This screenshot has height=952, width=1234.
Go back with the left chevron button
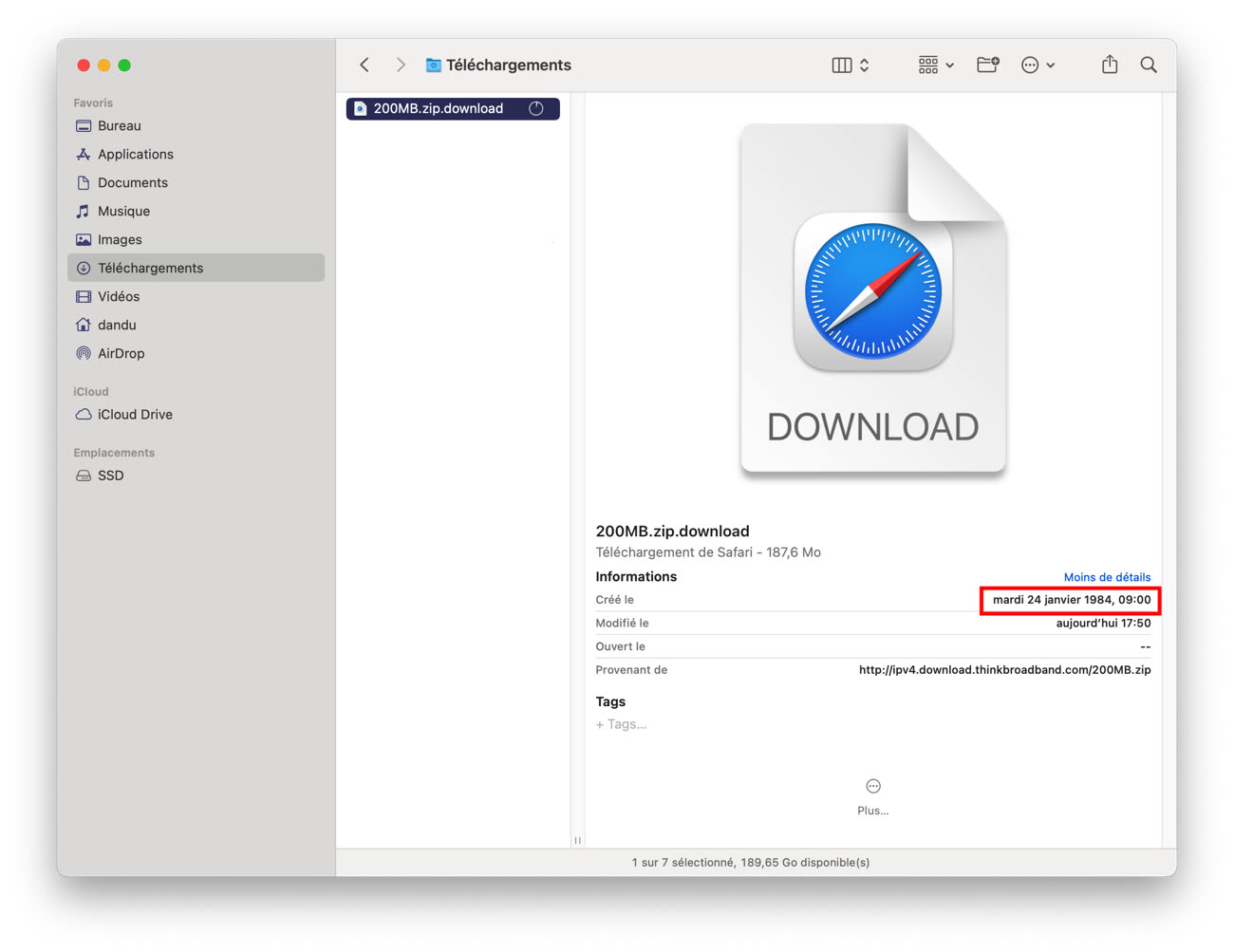[365, 65]
